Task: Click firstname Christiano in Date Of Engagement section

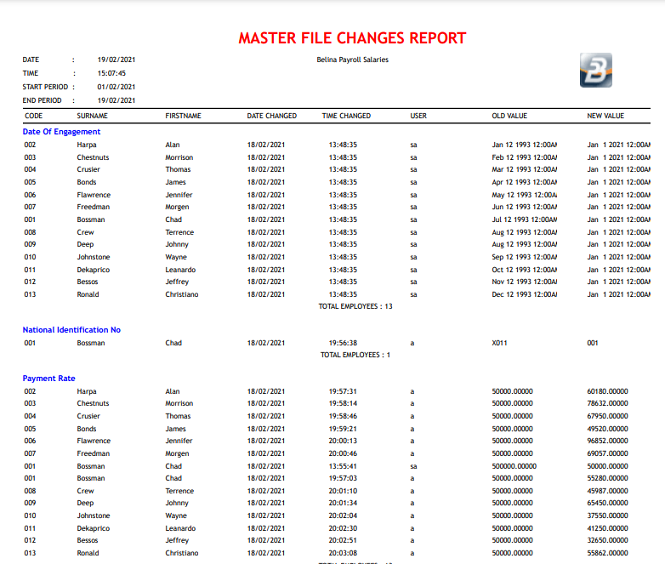Action: (182, 294)
